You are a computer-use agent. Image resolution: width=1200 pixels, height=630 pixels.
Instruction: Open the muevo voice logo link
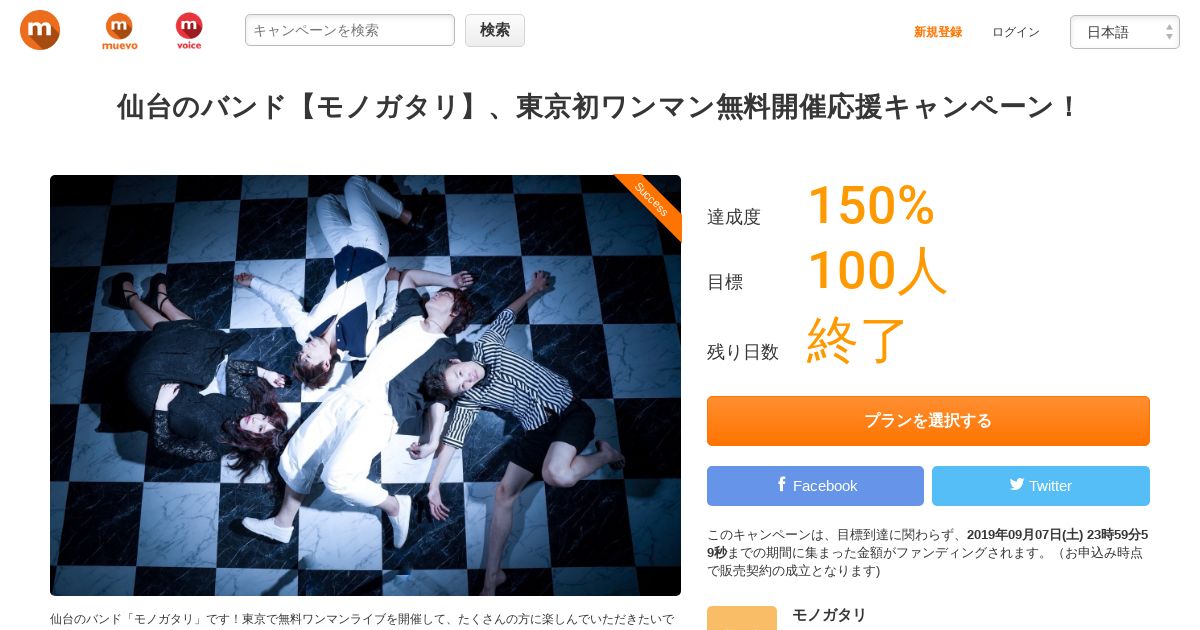[x=189, y=31]
